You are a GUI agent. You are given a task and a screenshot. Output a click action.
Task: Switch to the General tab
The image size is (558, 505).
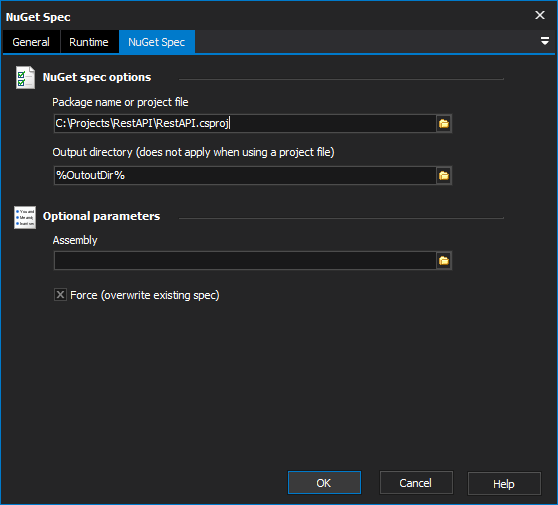coord(31,42)
